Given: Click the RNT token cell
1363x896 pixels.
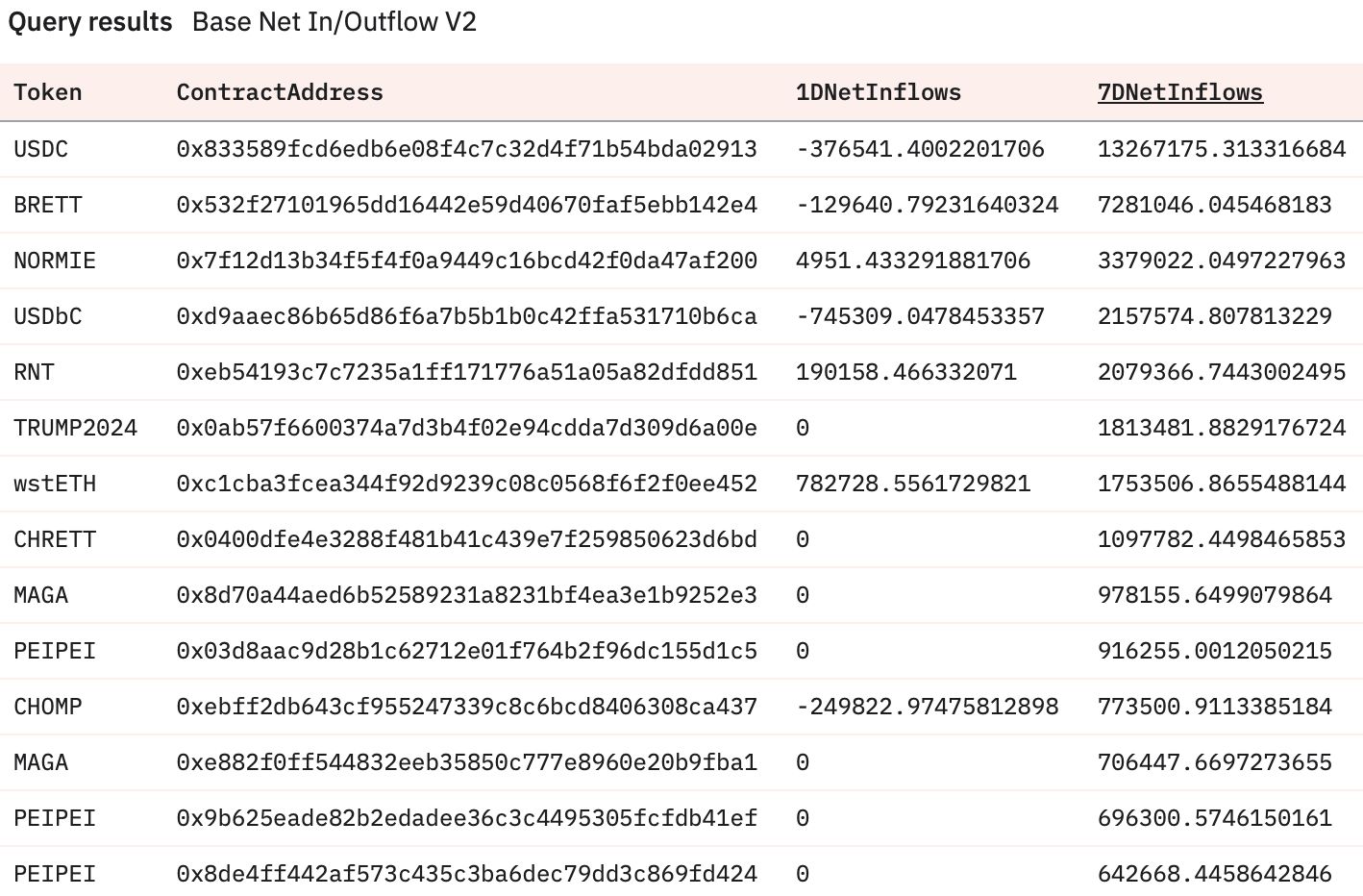Looking at the screenshot, I should pyautogui.click(x=34, y=372).
